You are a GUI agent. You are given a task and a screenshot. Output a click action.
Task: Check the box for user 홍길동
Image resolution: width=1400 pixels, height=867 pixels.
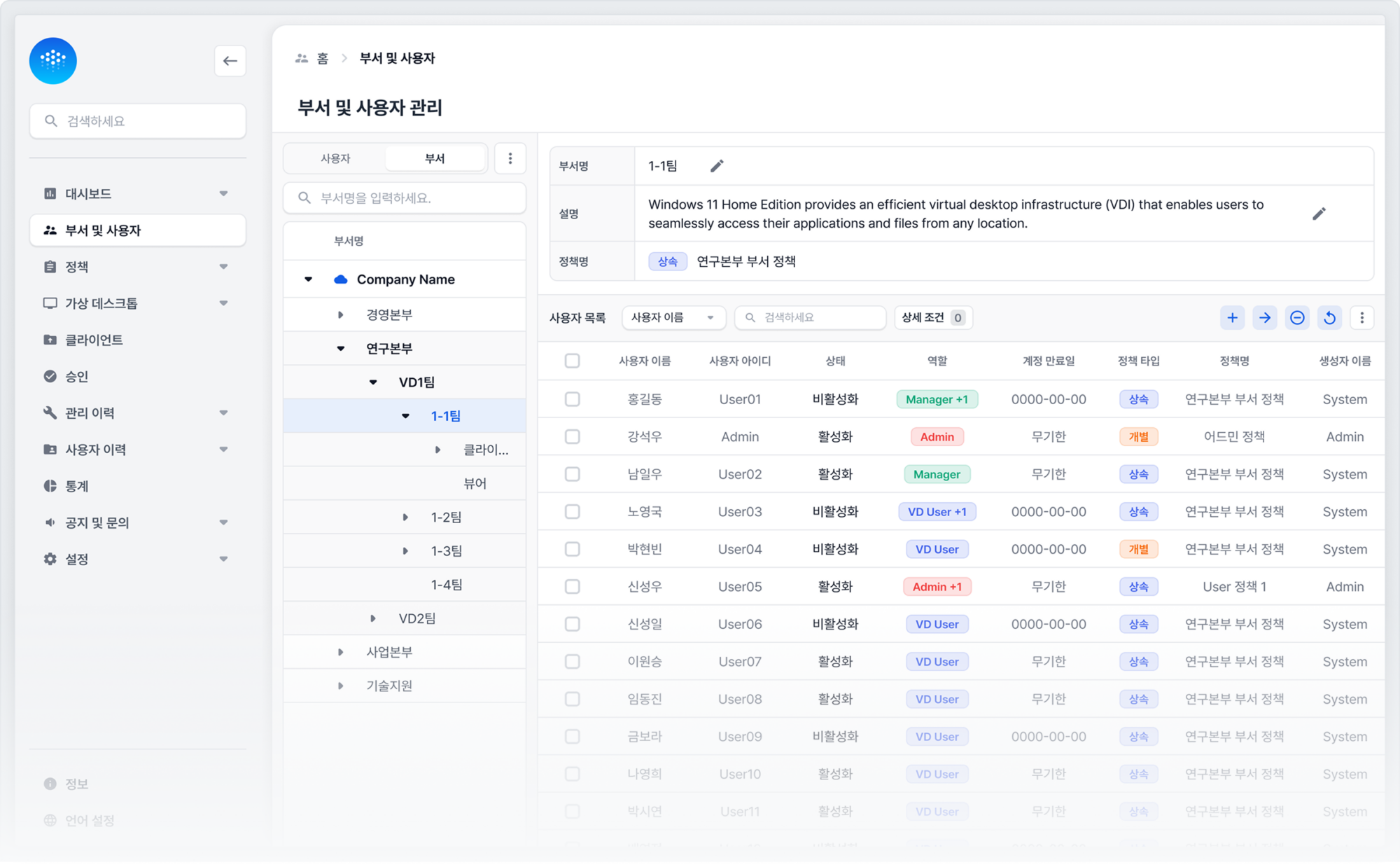[x=573, y=399]
